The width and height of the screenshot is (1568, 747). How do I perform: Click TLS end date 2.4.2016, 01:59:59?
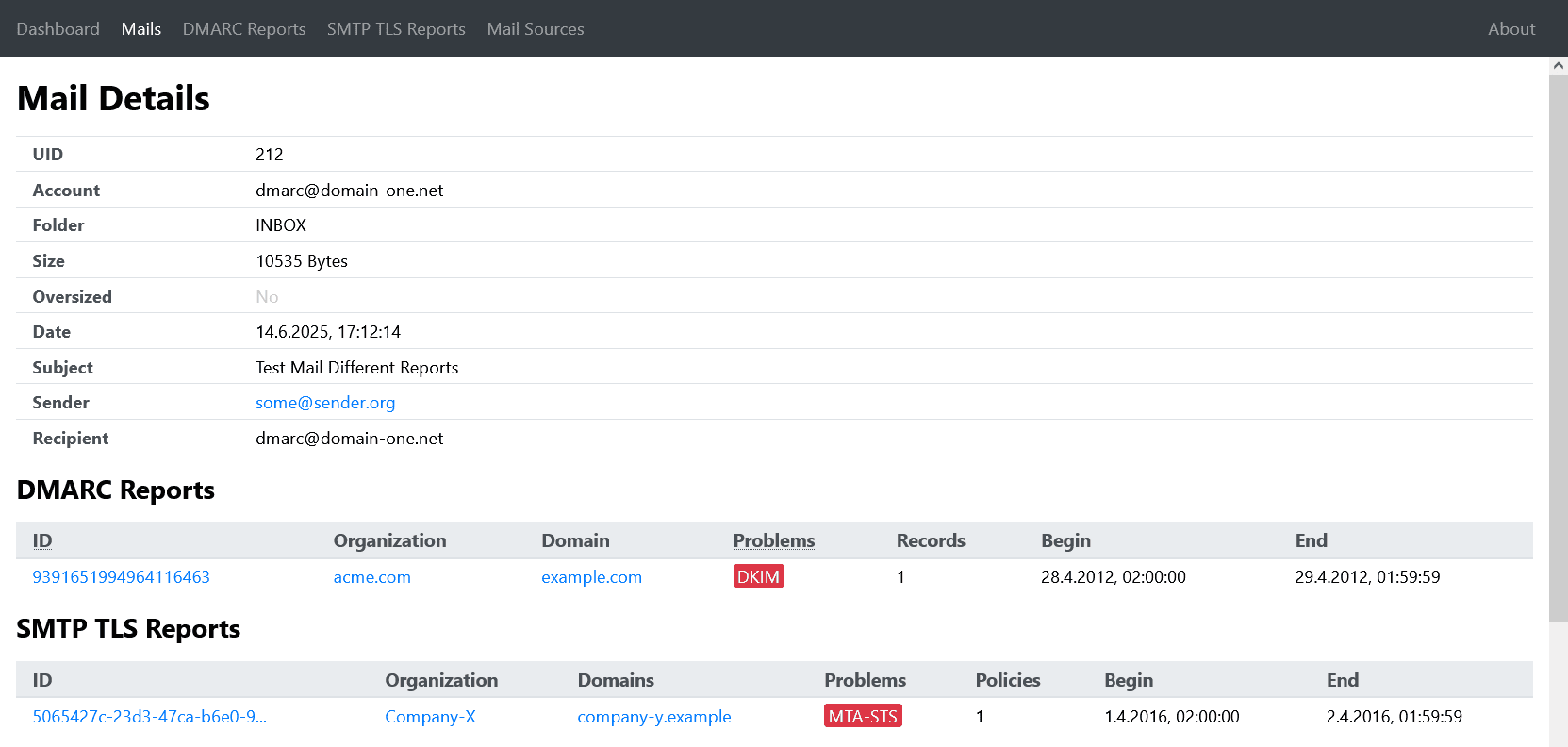pos(1395,717)
